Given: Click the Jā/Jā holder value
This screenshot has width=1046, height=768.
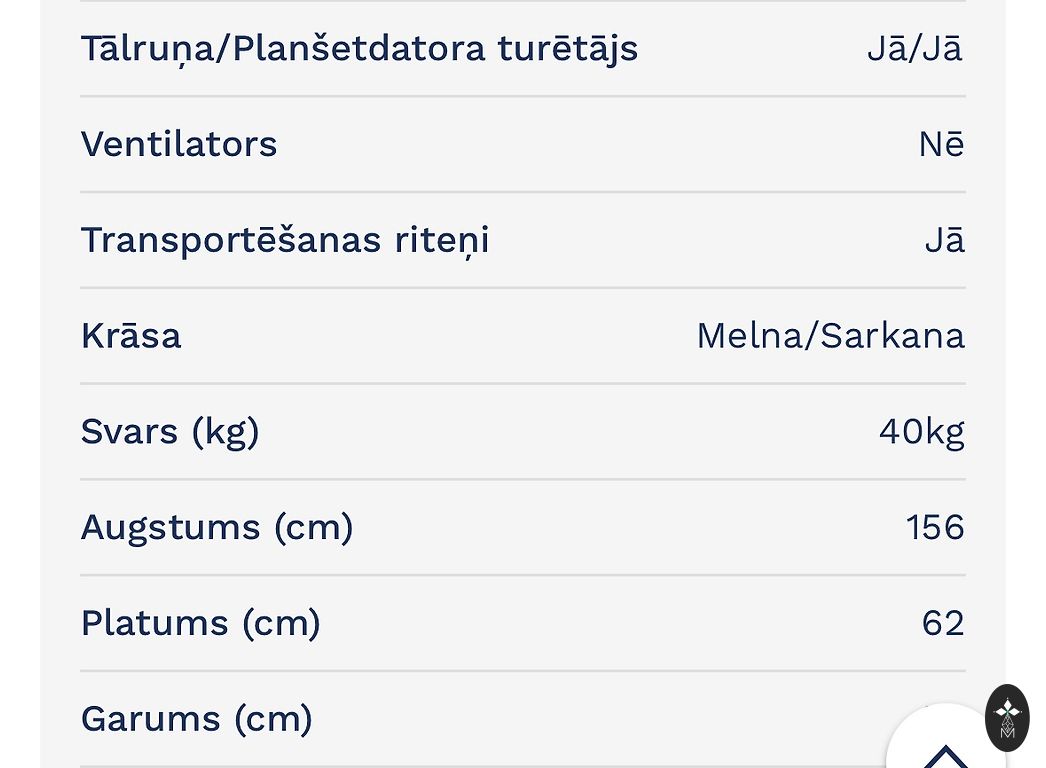Looking at the screenshot, I should point(914,48).
